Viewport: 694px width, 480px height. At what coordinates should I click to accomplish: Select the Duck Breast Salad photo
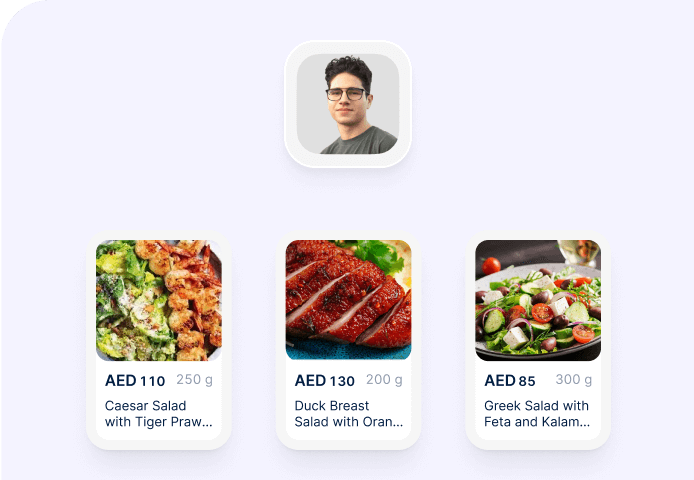click(x=348, y=300)
